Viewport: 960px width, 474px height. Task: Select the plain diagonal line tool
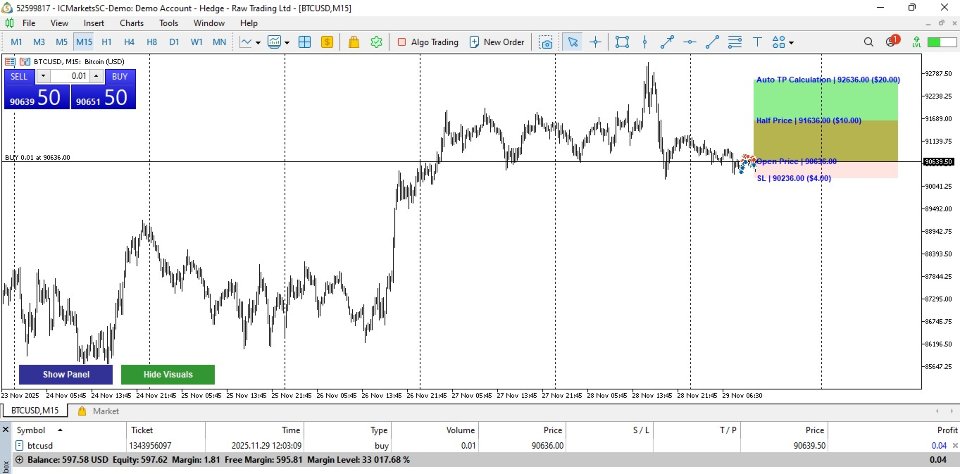[x=712, y=42]
